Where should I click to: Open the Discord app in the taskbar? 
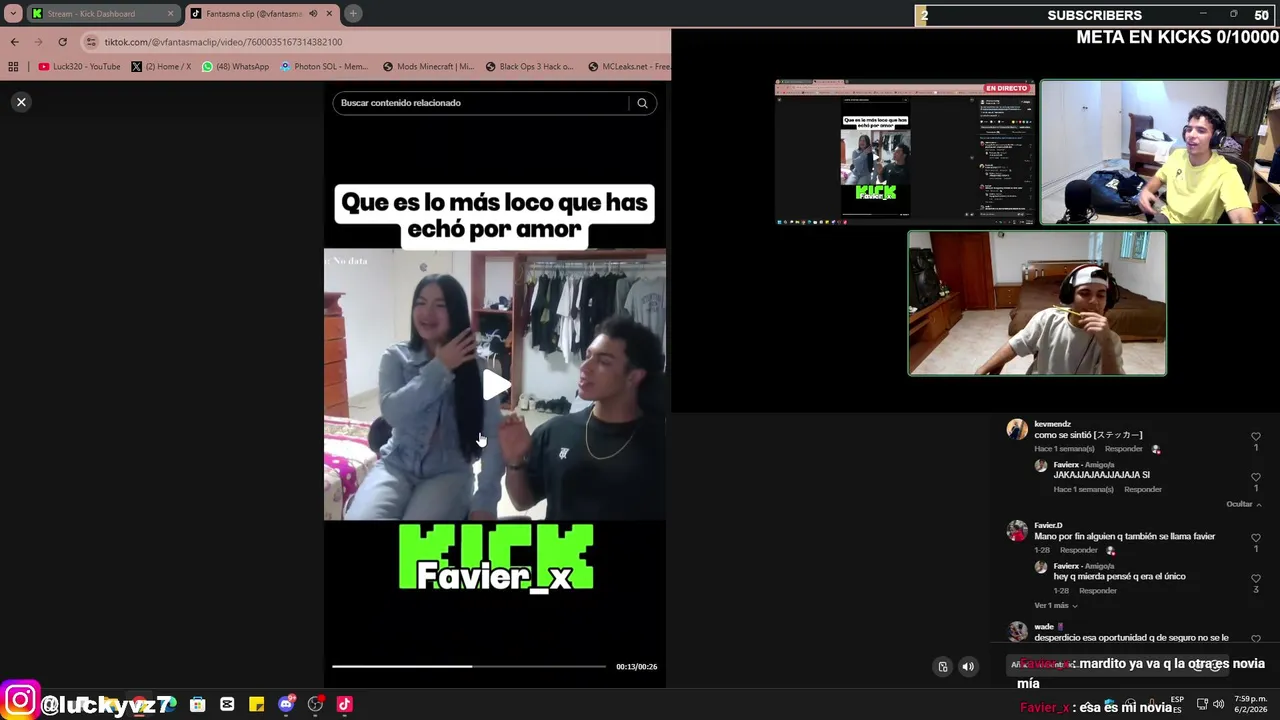286,704
